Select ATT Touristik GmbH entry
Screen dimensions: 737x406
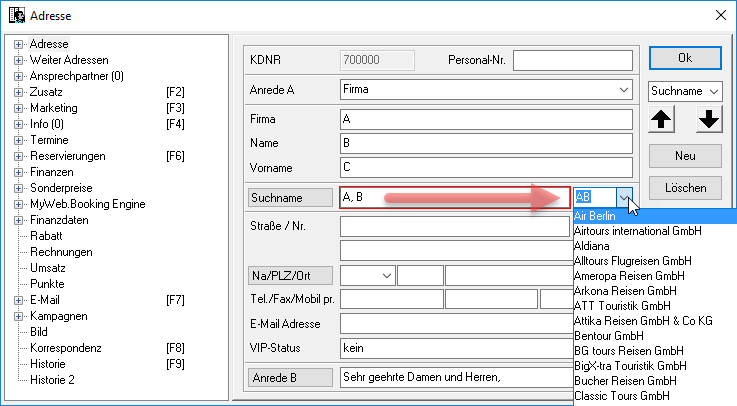pos(655,306)
